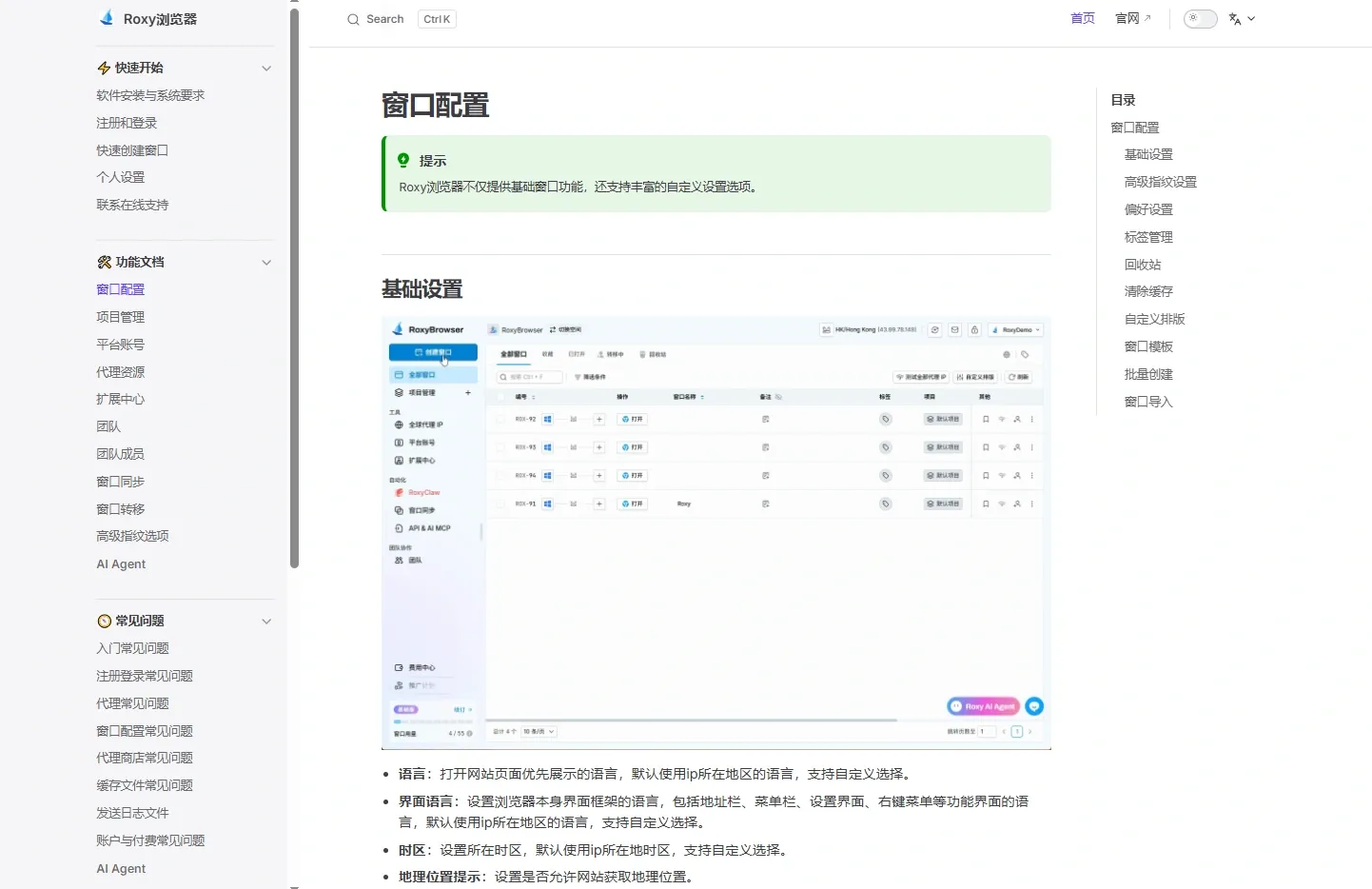The image size is (1372, 889).
Task: Jump to 基础设置 in the 目录 outline
Action: (1148, 155)
